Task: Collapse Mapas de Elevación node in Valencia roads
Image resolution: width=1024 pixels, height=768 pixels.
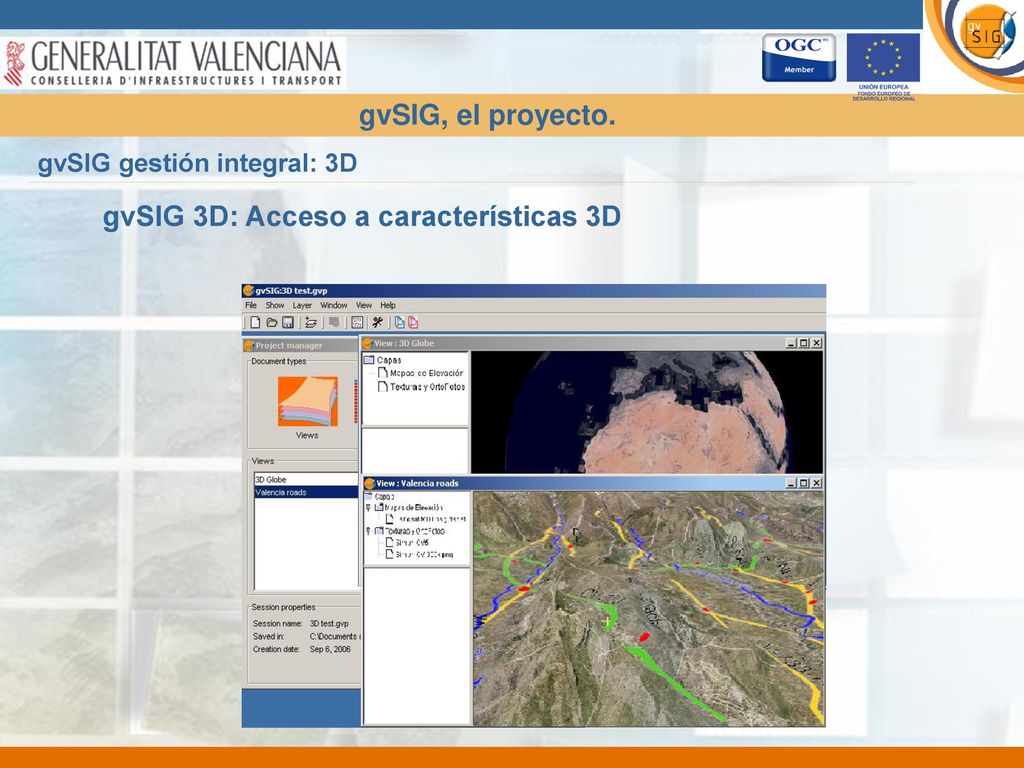Action: click(368, 507)
